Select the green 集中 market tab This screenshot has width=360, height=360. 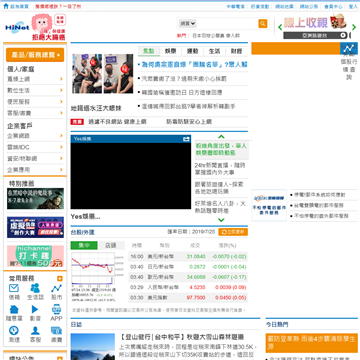click(84, 245)
